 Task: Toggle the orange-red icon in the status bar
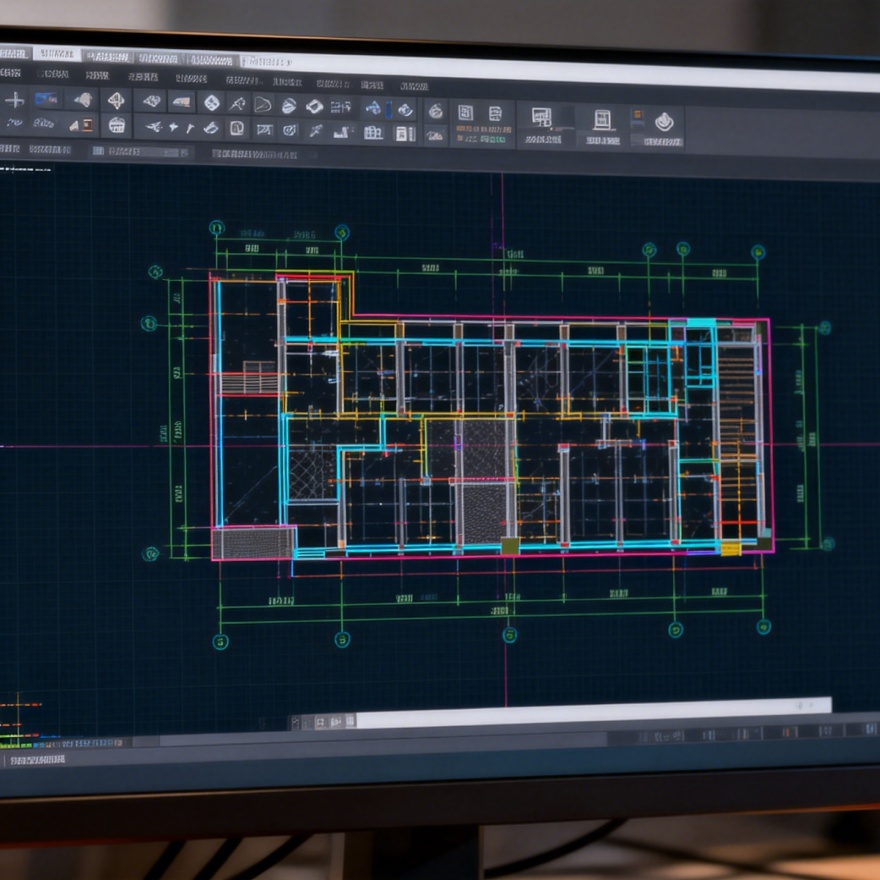point(789,732)
